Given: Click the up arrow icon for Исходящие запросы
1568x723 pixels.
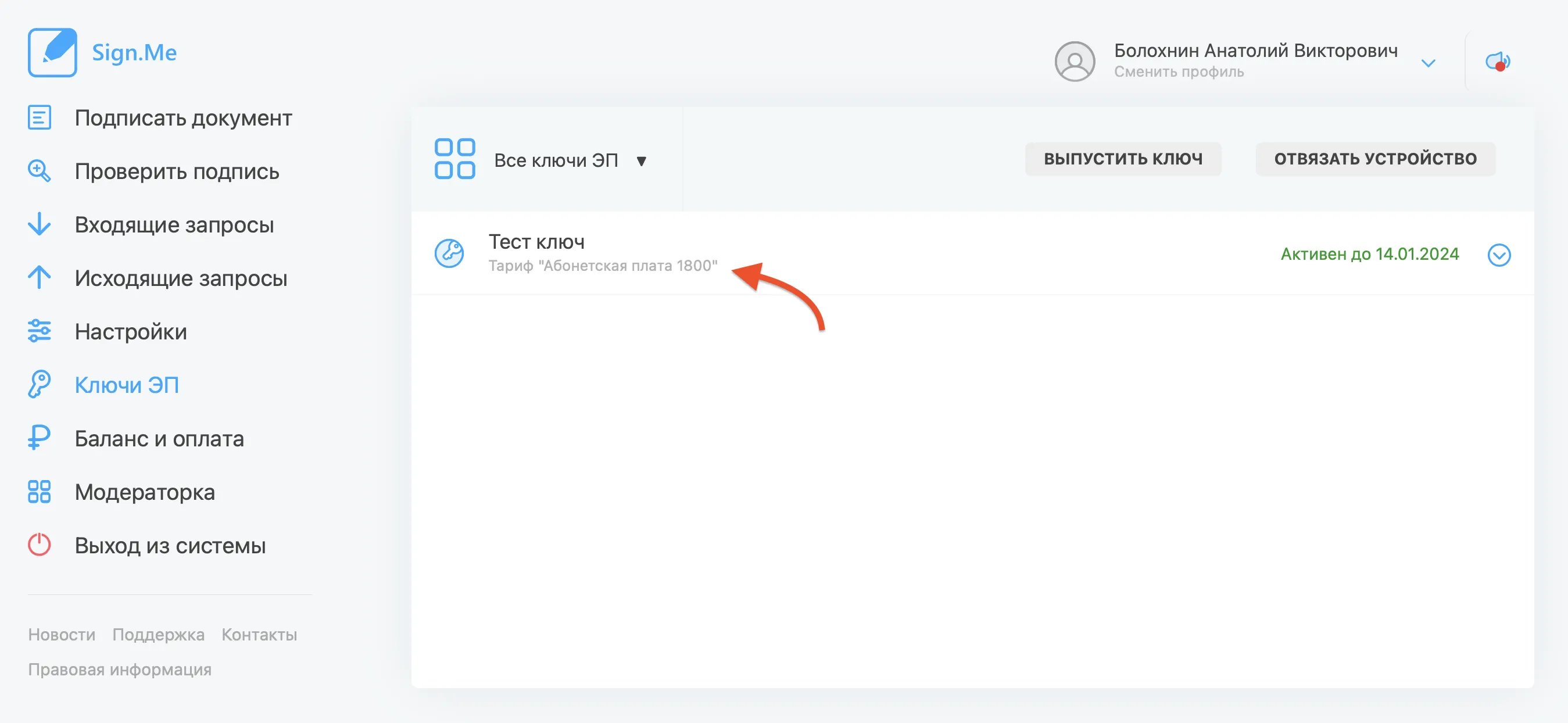Looking at the screenshot, I should (x=40, y=277).
